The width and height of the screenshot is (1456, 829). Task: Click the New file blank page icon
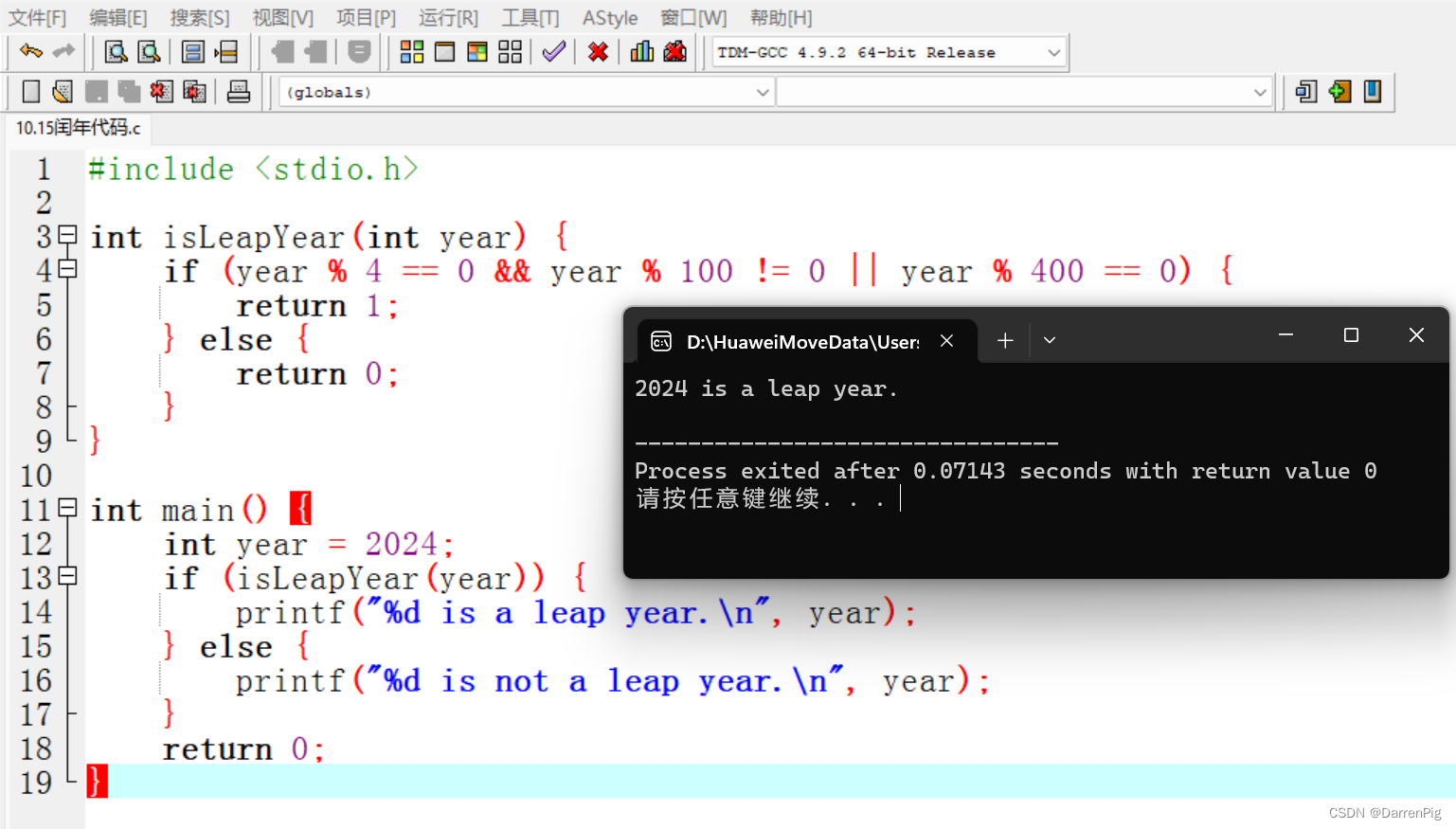click(31, 91)
